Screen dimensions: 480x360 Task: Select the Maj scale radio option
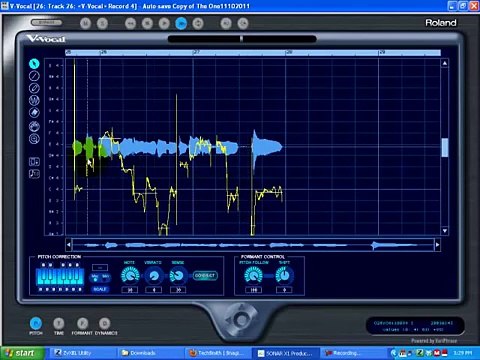(x=95, y=278)
